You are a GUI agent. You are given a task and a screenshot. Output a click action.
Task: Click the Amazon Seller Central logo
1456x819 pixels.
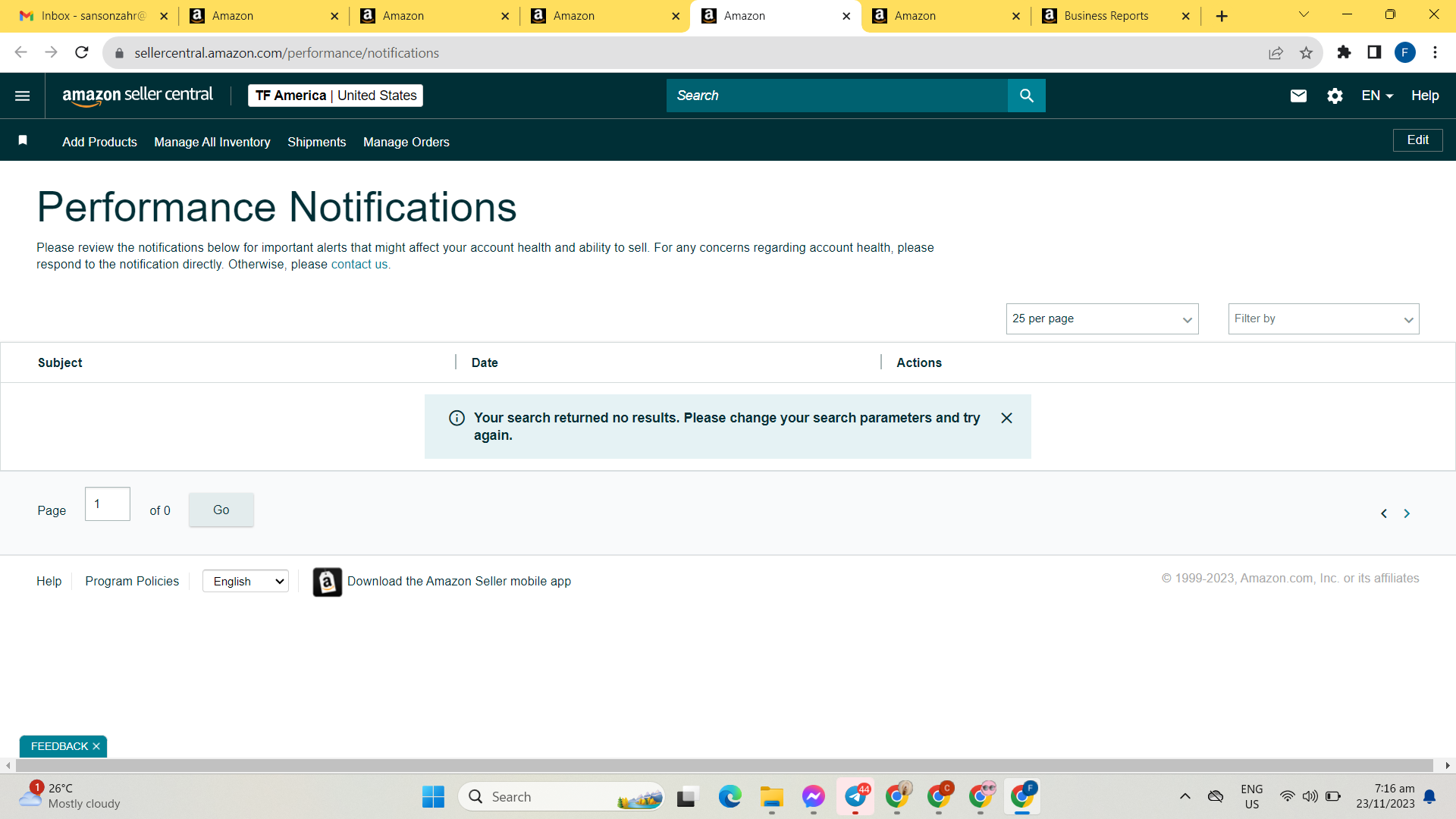click(137, 96)
